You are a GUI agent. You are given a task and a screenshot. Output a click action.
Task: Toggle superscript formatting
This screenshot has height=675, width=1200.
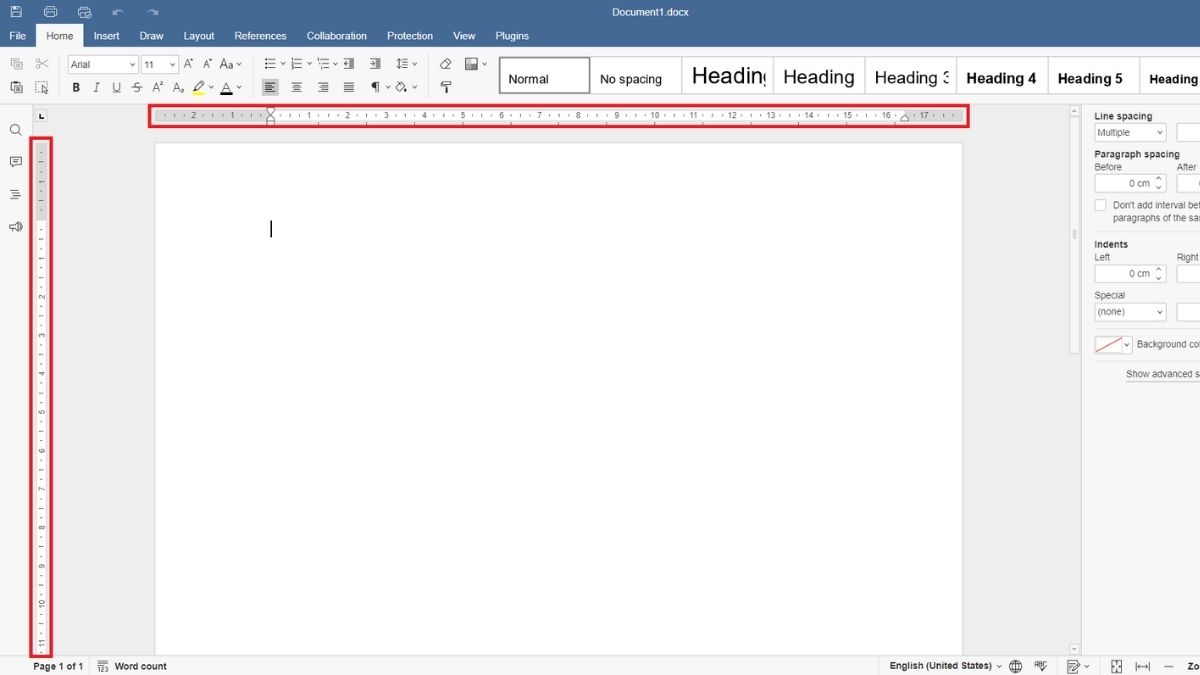[x=158, y=87]
